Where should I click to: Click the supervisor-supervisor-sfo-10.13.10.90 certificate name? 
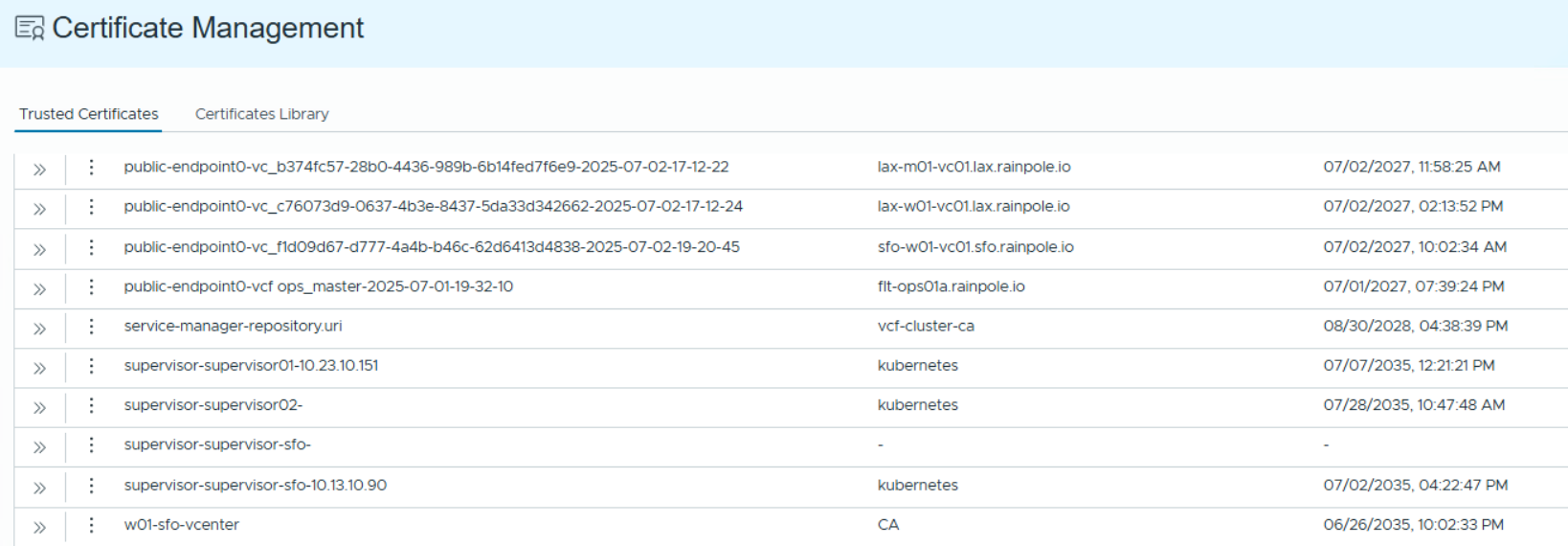click(x=255, y=486)
